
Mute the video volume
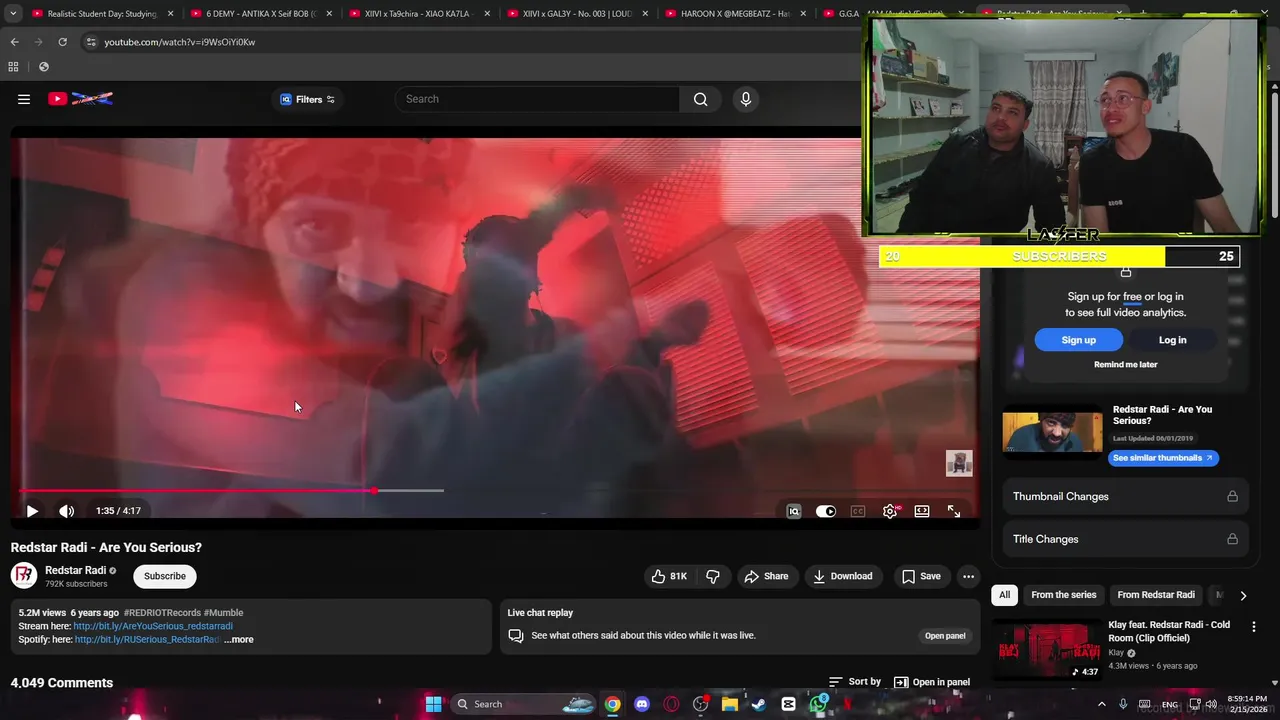[x=67, y=511]
